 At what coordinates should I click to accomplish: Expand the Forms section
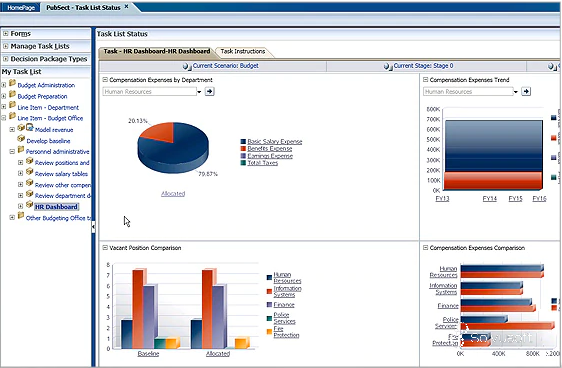click(5, 34)
